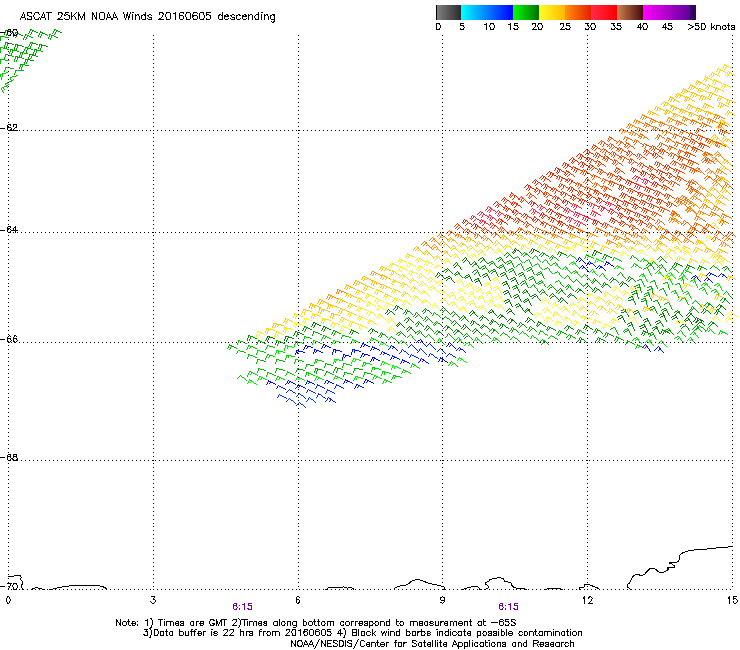Click the '35' label under the color bar

(616, 27)
